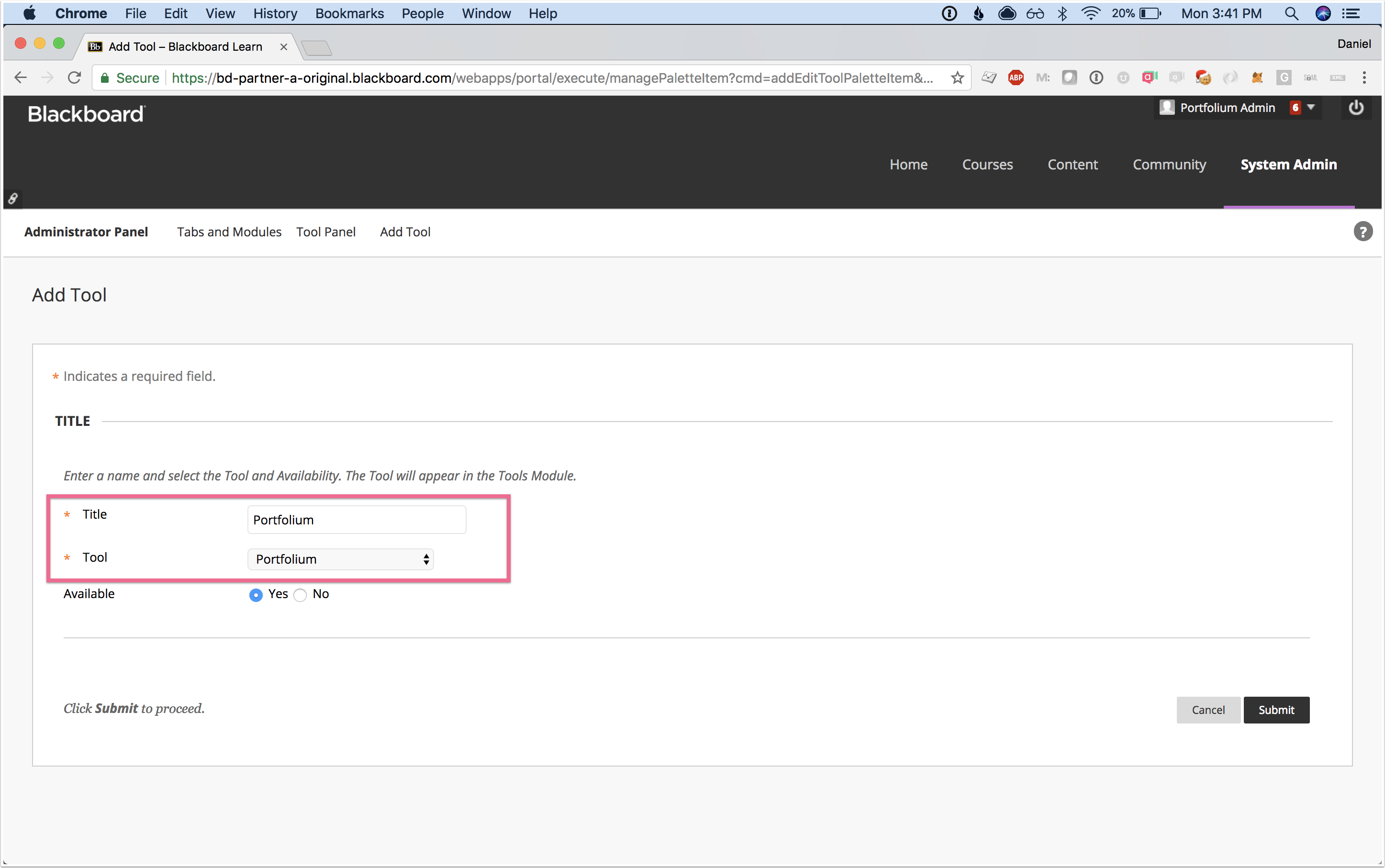Click the Cancel button
The image size is (1385, 868).
1207,710
